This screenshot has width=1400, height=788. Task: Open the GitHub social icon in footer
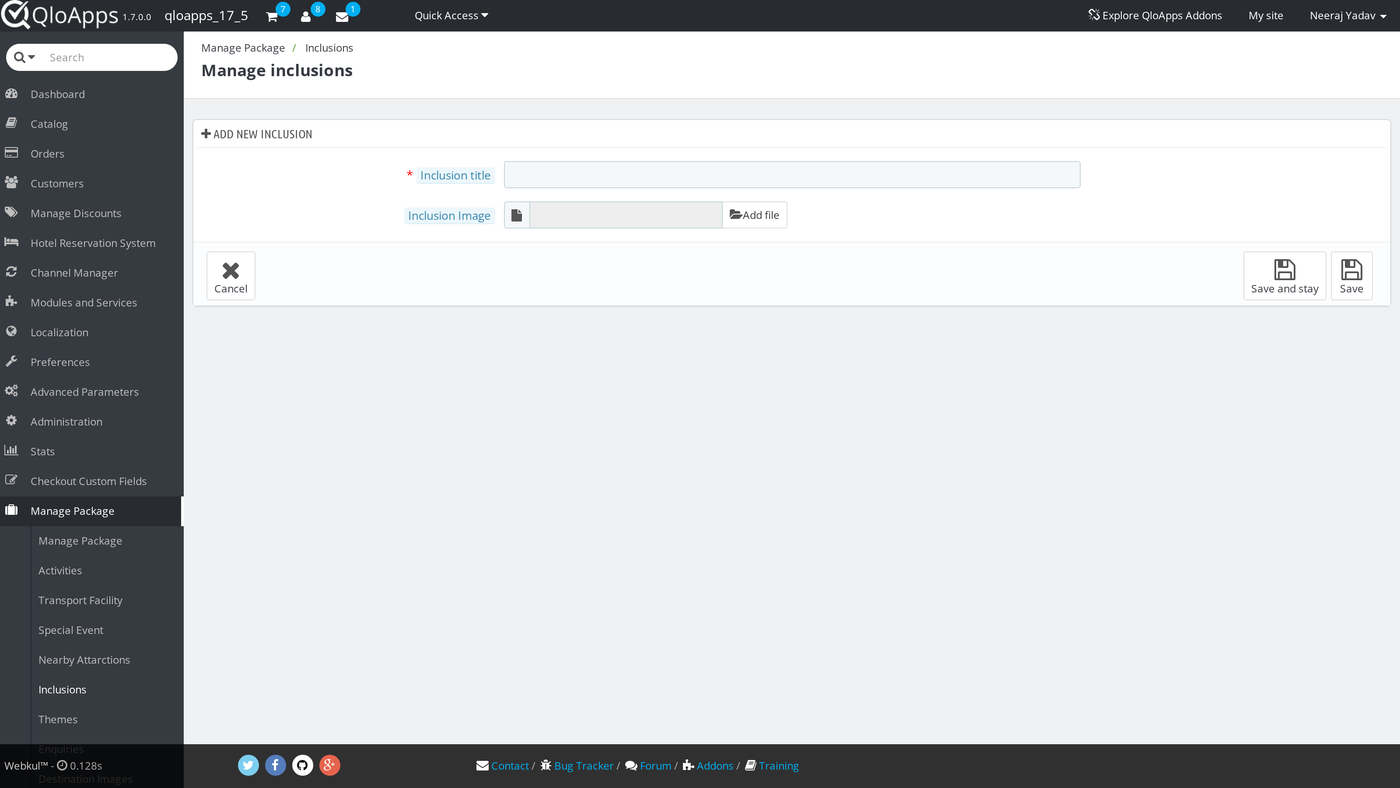coord(303,765)
